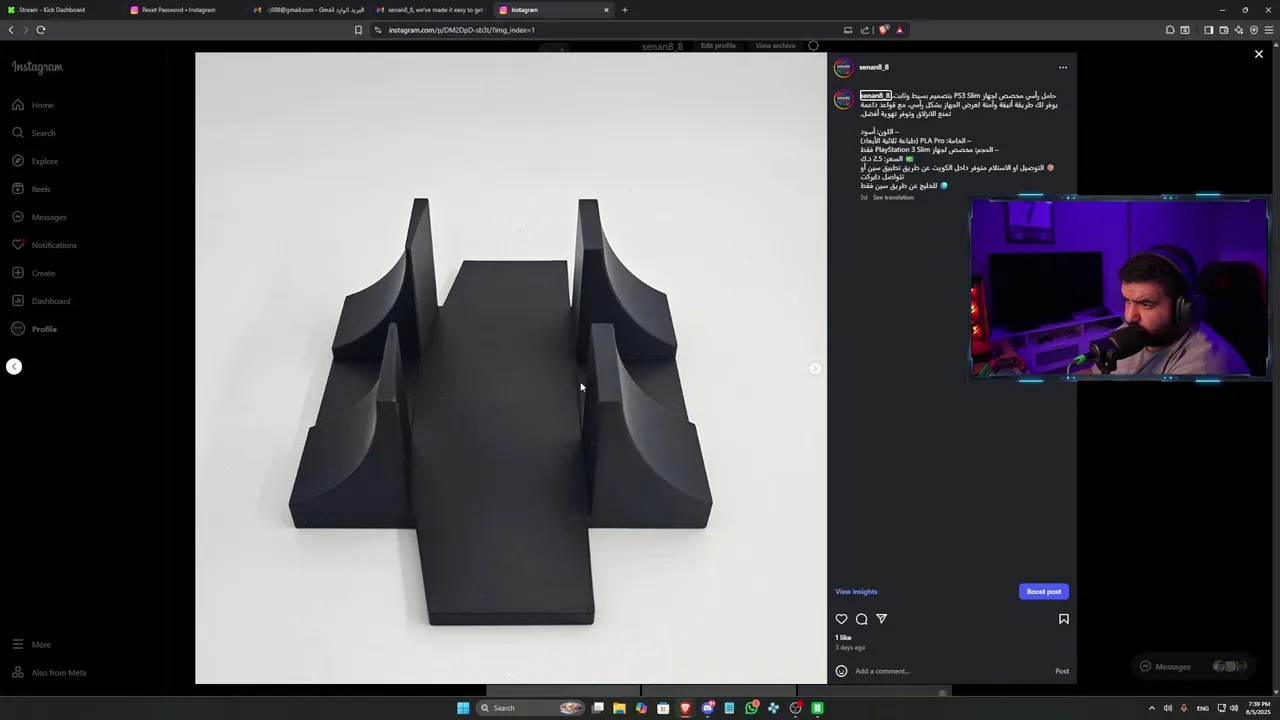The height and width of the screenshot is (720, 1280).
Task: Open the clock showing 7:39 PM
Action: 1256,708
